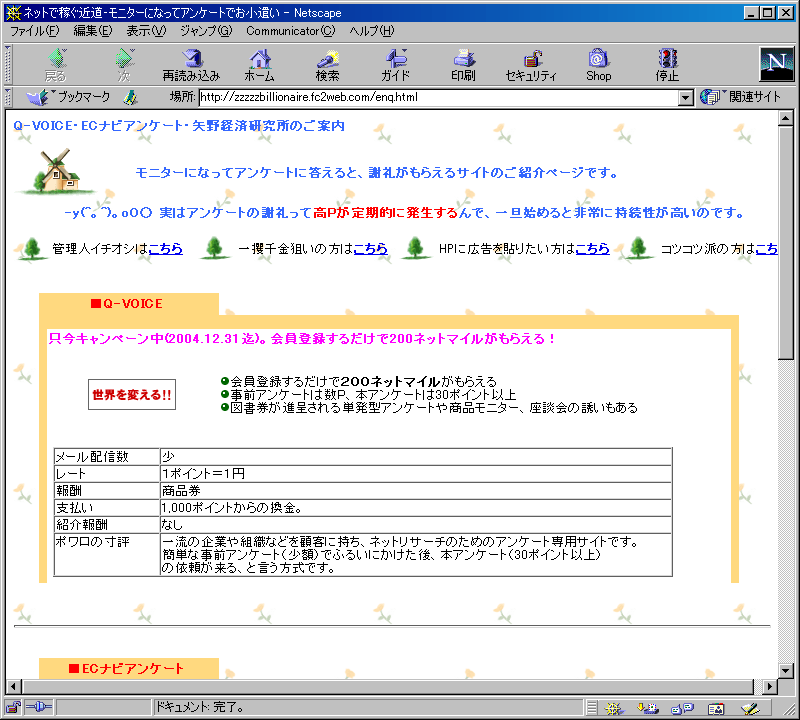Image resolution: width=800 pixels, height=720 pixels.
Task: Open the ヘルプ(H) menu
Action: tap(371, 31)
